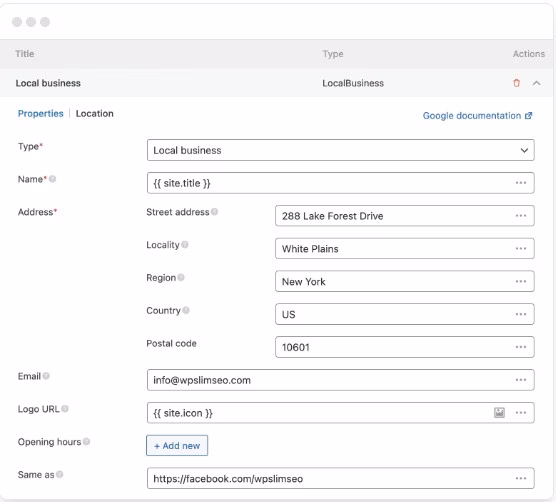556x502 pixels.
Task: Add new Opening hours entry
Action: click(x=177, y=446)
